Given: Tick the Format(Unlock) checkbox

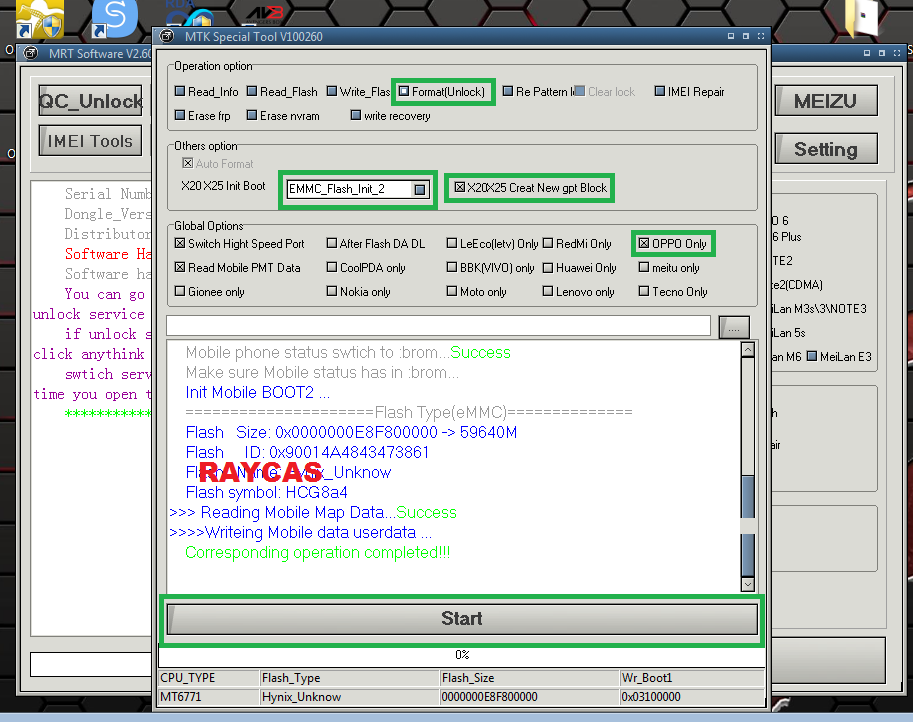Looking at the screenshot, I should tap(404, 91).
